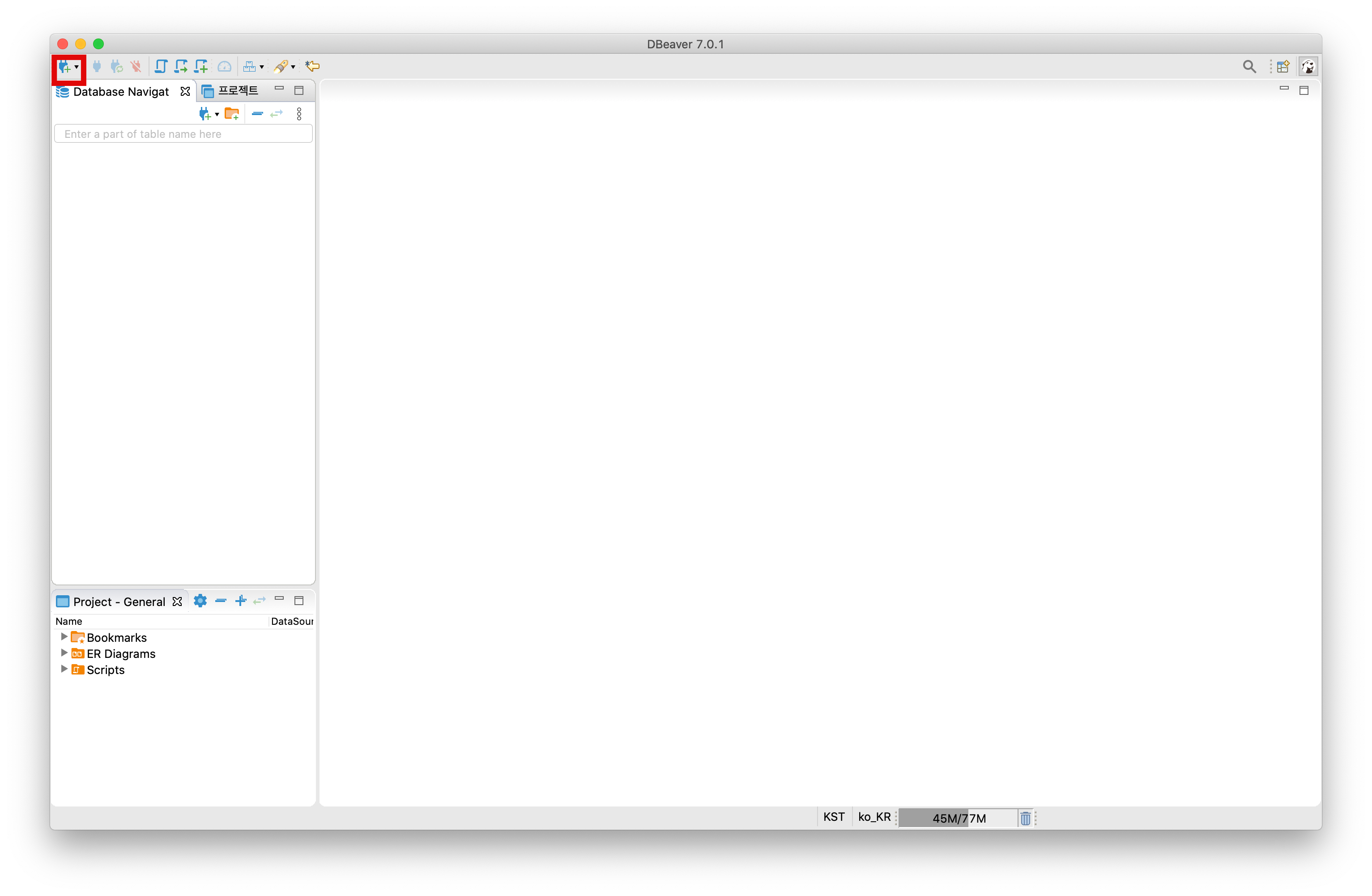This screenshot has height=896, width=1372.
Task: Click the create folder icon in navigator
Action: point(232,114)
